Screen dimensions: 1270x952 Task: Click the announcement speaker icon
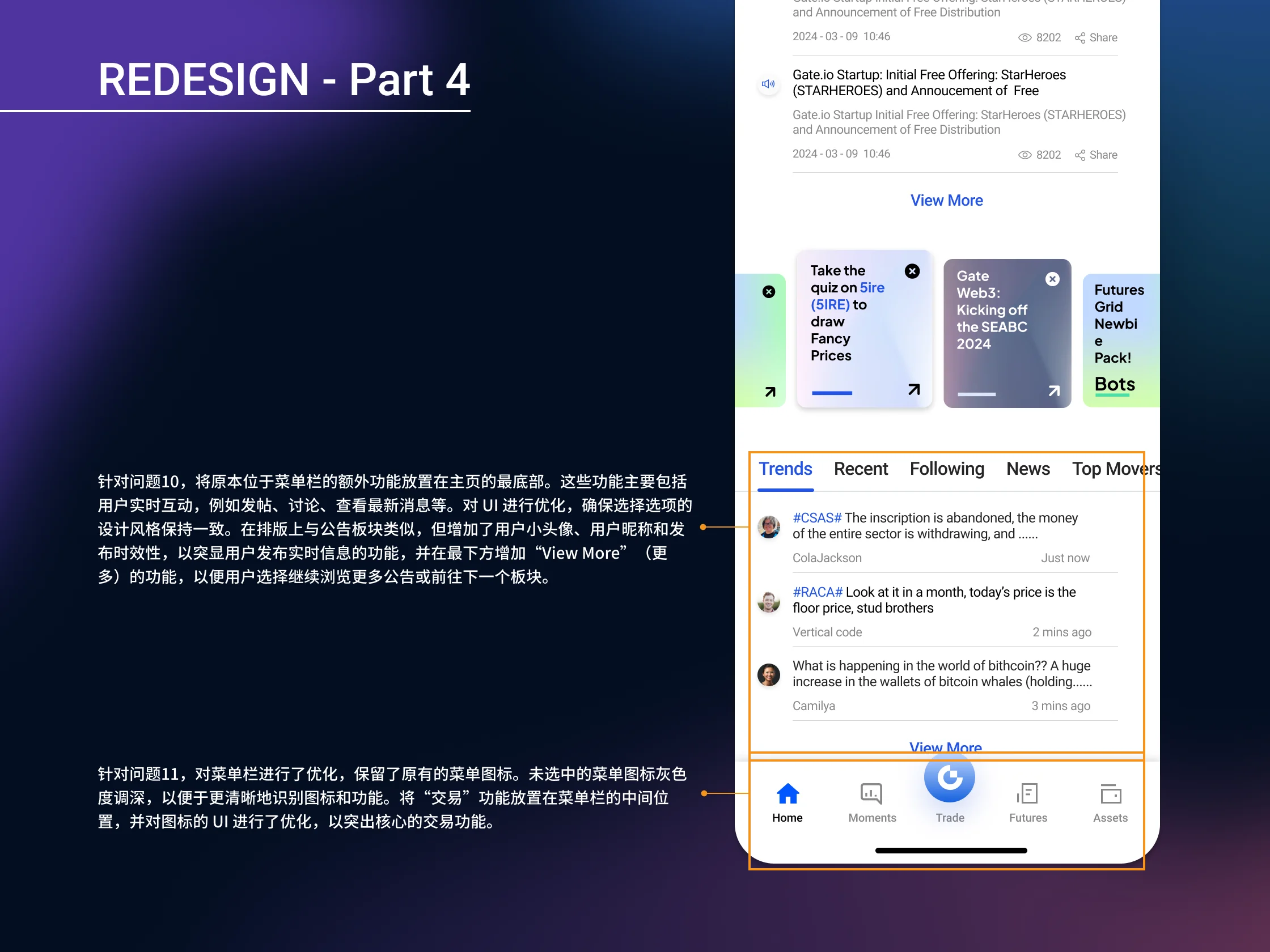[768, 84]
